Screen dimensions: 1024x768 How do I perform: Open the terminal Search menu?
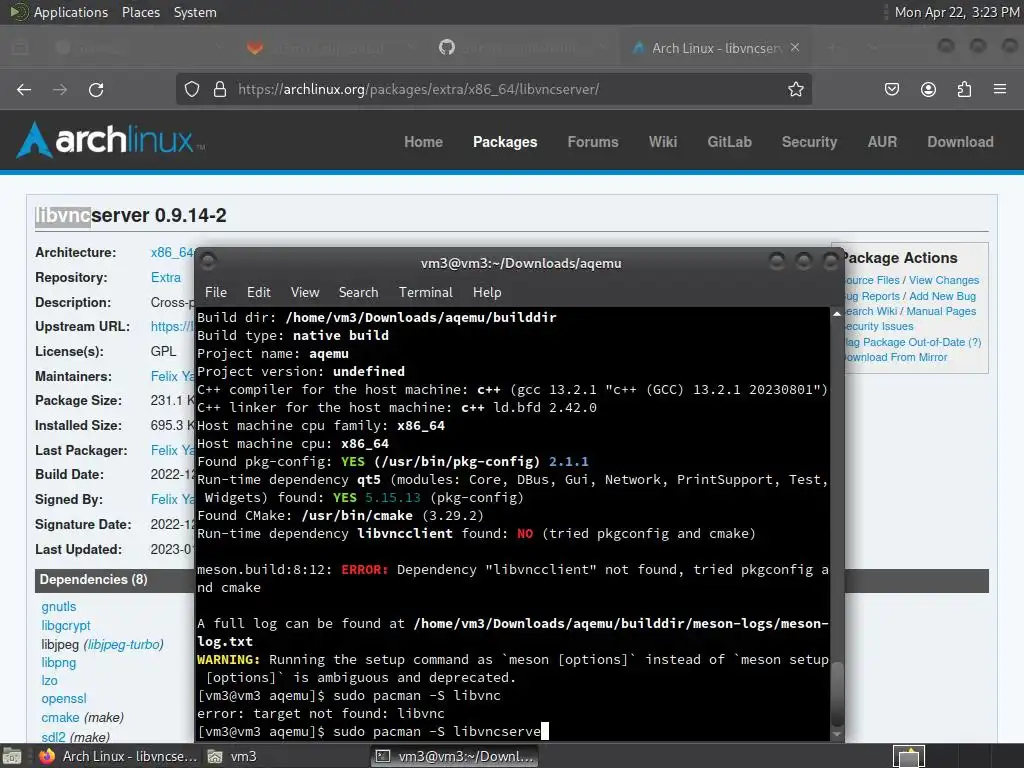[x=358, y=293]
